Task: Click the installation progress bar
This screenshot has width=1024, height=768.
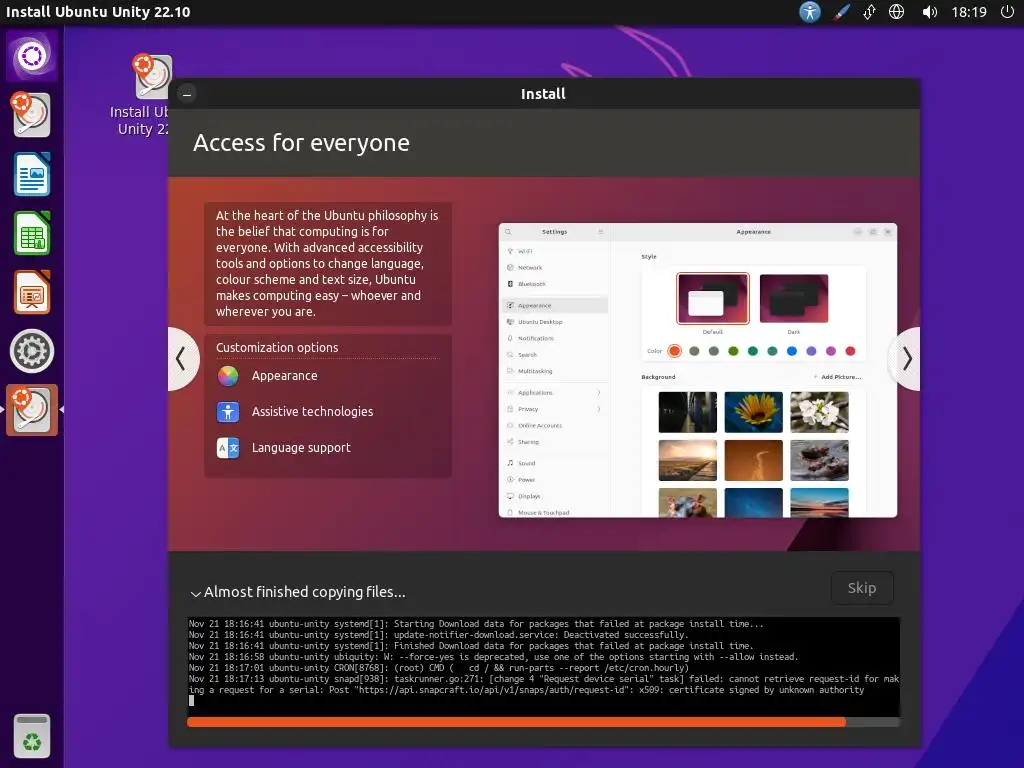Action: click(543, 722)
